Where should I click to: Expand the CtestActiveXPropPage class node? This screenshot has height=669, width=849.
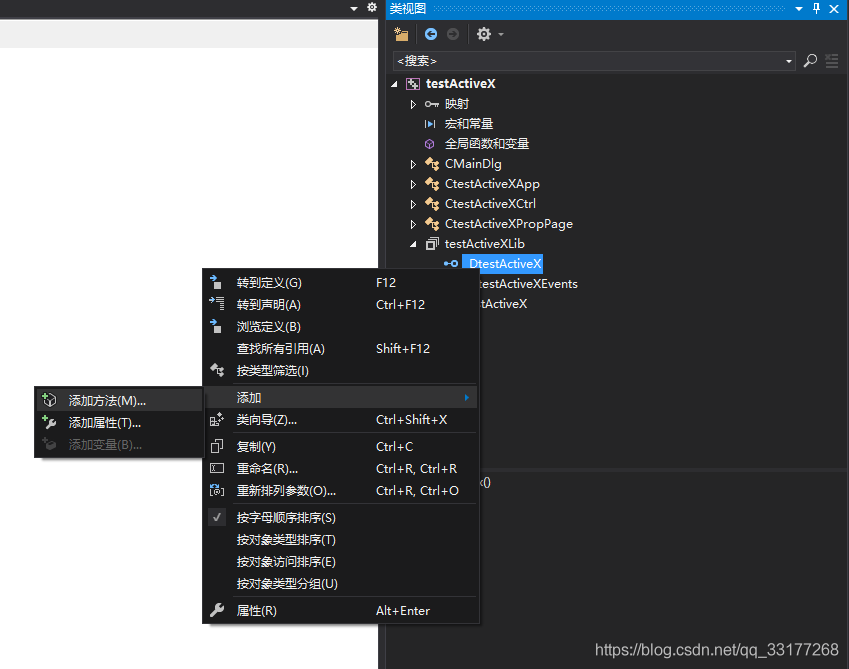click(413, 224)
